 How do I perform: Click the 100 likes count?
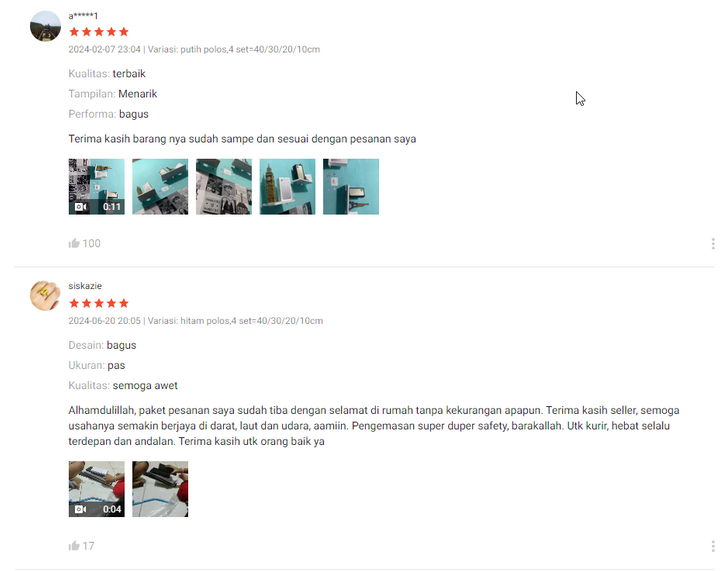91,244
